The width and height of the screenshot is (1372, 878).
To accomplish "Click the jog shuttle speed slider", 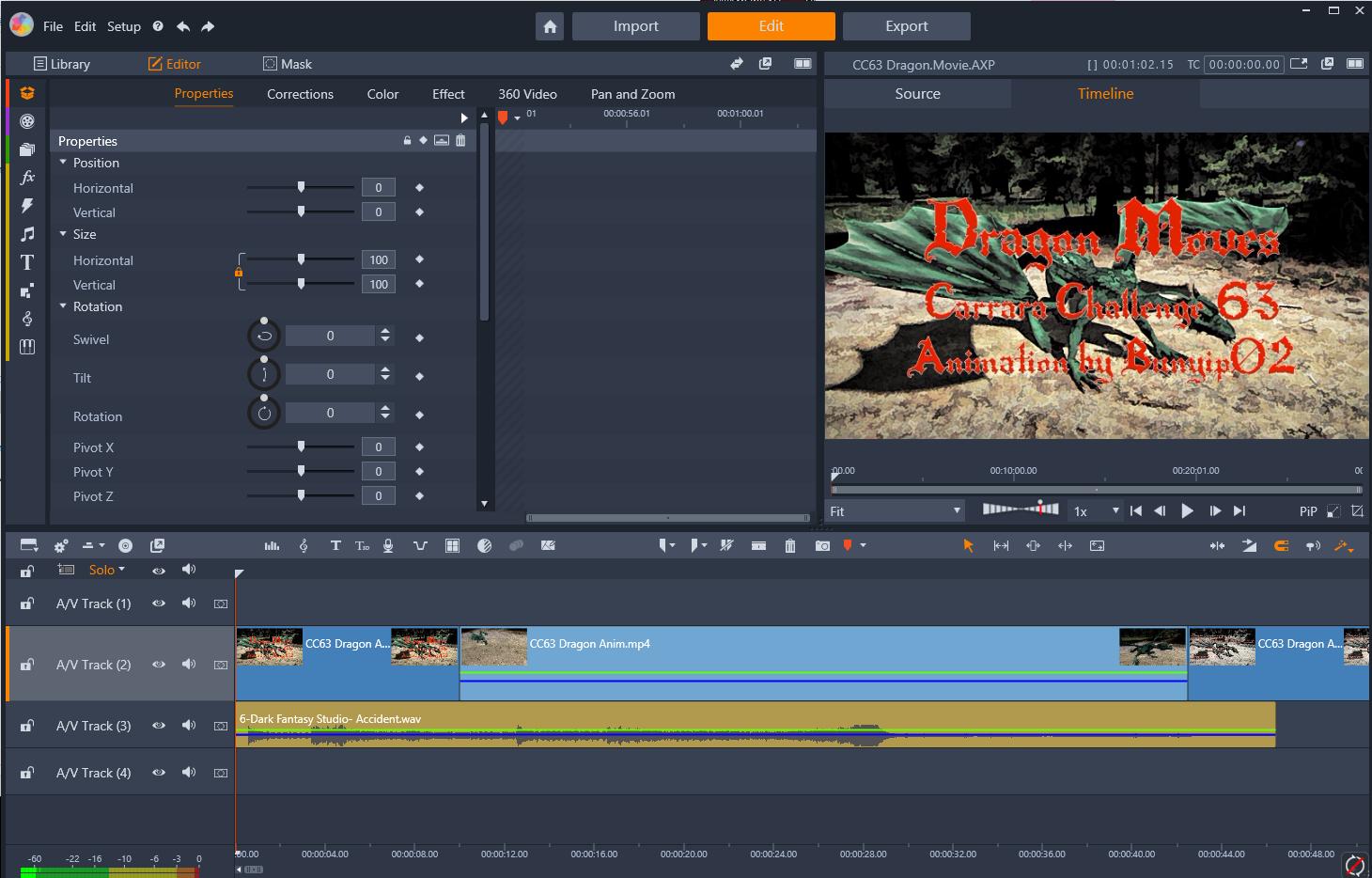I will (x=1021, y=509).
